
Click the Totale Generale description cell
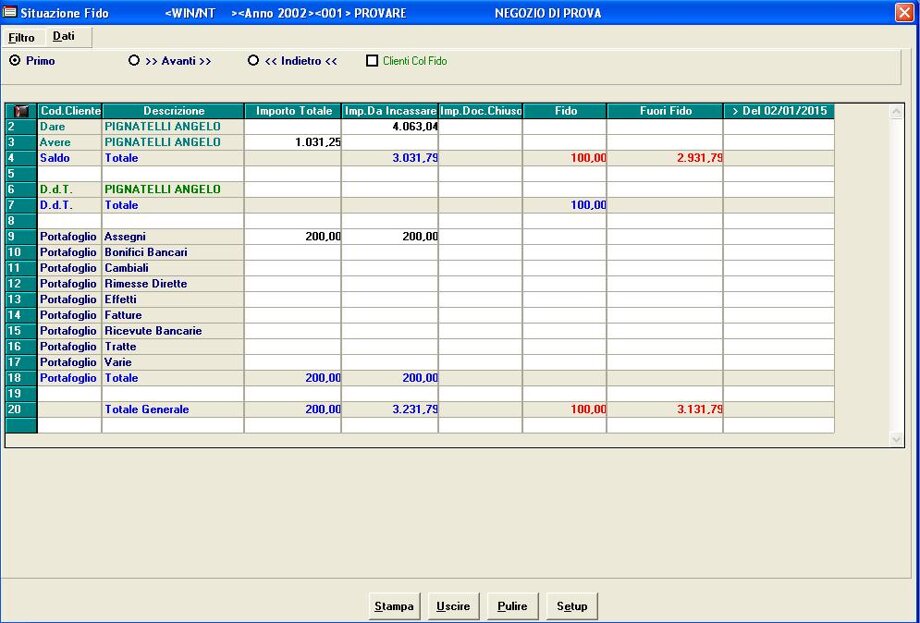point(173,410)
